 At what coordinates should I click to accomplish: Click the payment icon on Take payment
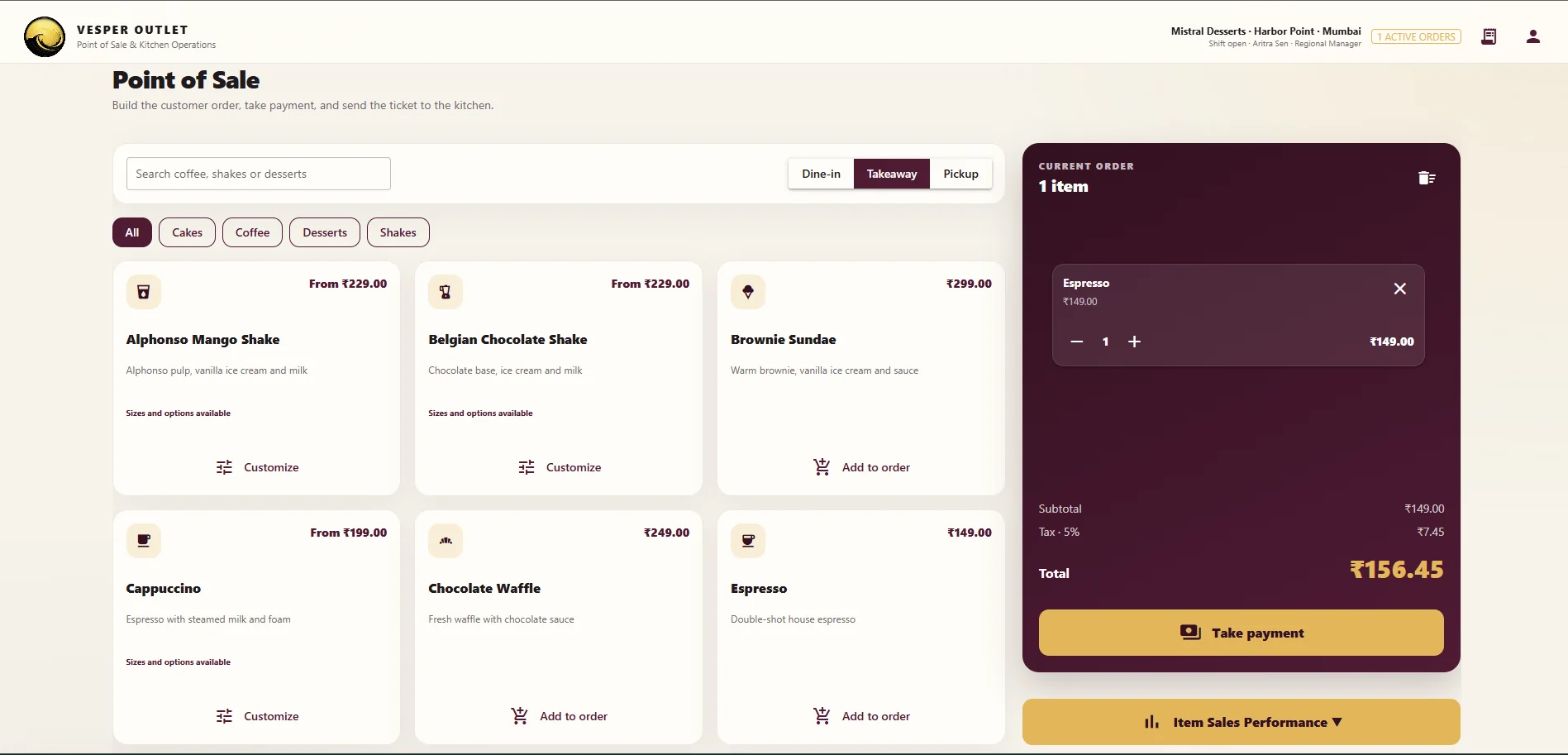[1190, 633]
